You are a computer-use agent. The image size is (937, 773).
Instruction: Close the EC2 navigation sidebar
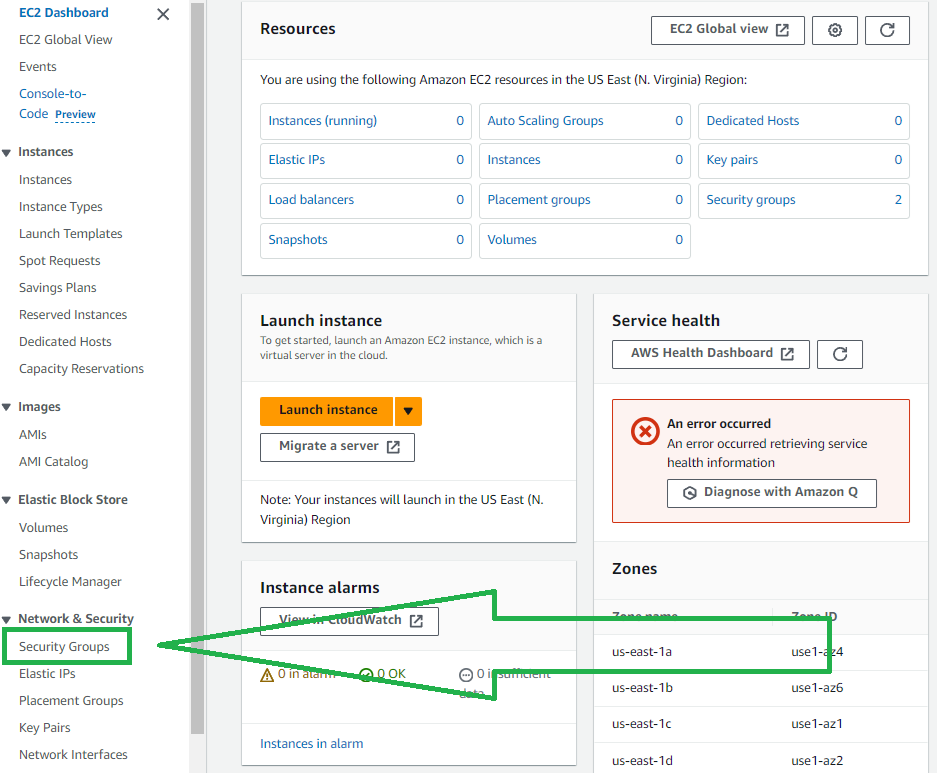[163, 14]
